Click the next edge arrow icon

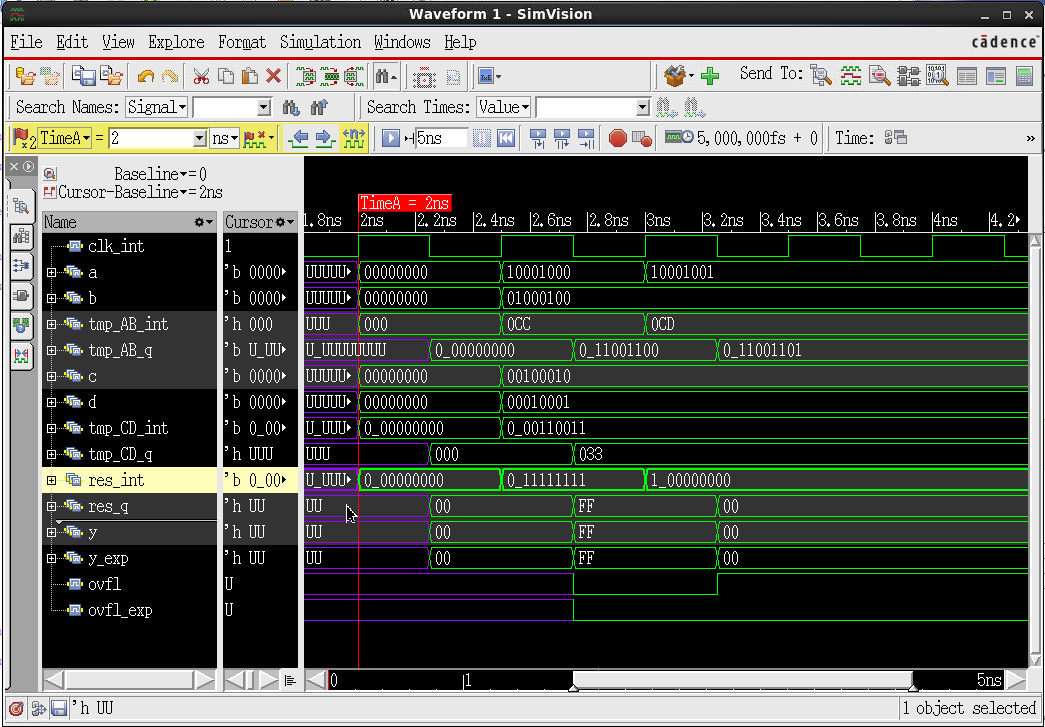325,139
